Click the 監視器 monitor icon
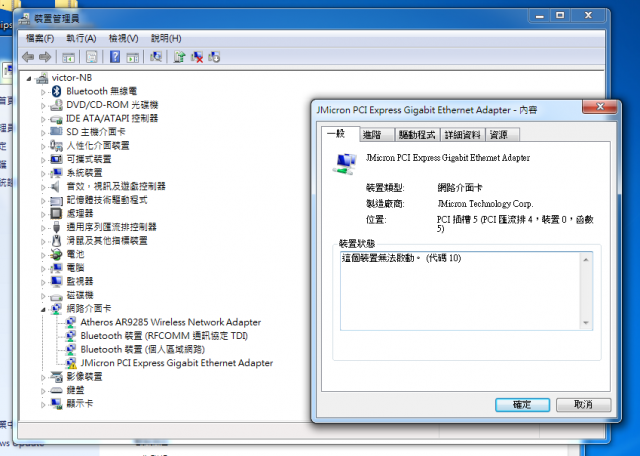This screenshot has width=640, height=456. (x=56, y=281)
